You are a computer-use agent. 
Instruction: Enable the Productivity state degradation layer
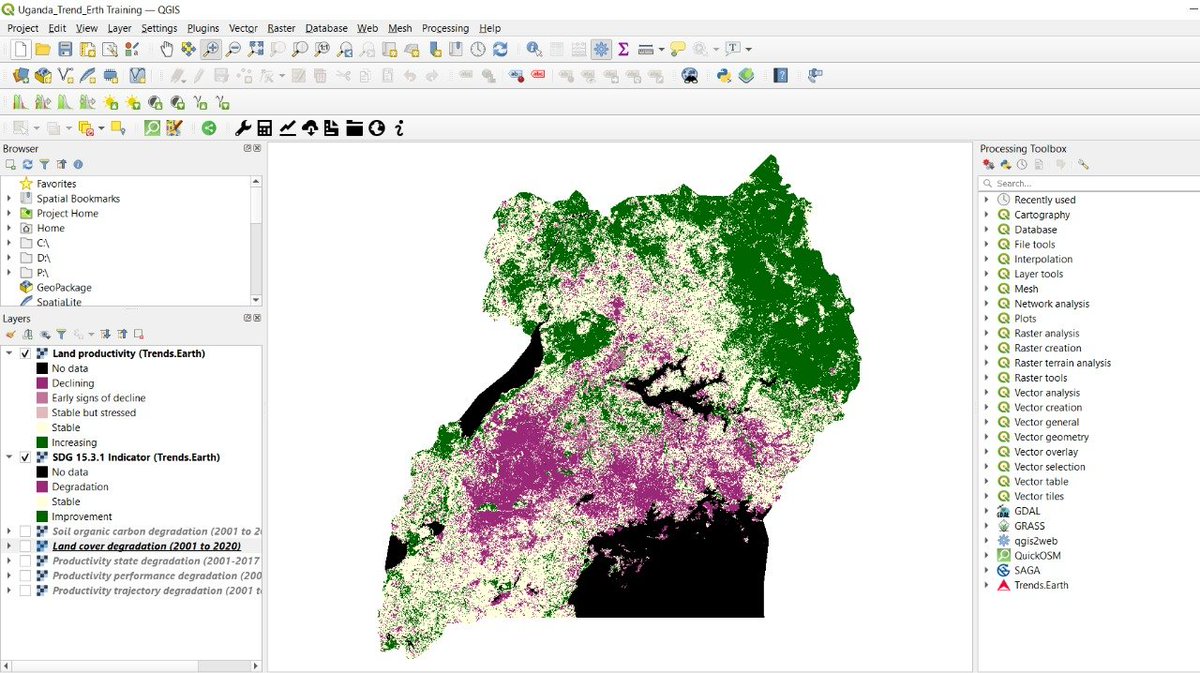pos(26,561)
